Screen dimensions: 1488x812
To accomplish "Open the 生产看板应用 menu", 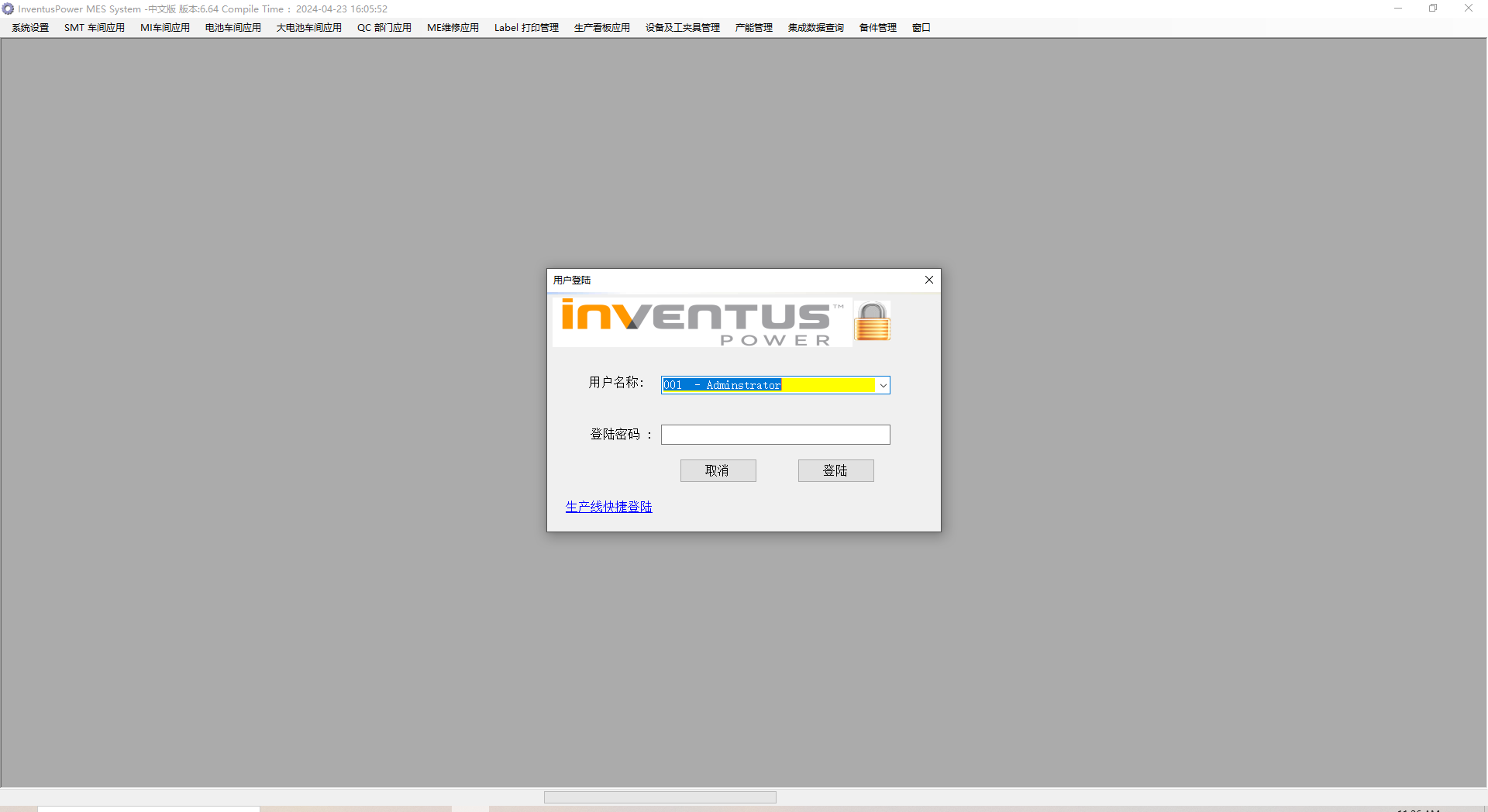I will coord(602,28).
